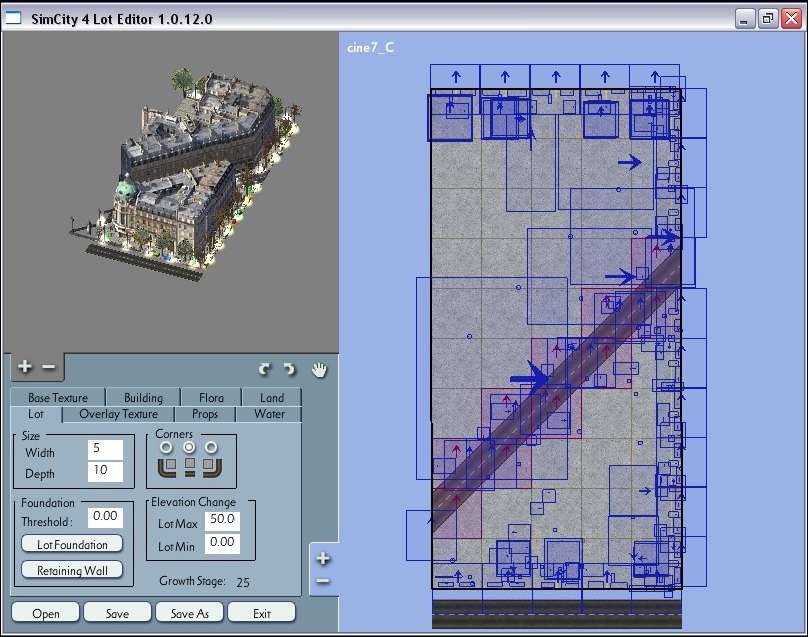Rotate preview counter-clockwise arrow icon
This screenshot has height=637, width=808.
point(264,369)
